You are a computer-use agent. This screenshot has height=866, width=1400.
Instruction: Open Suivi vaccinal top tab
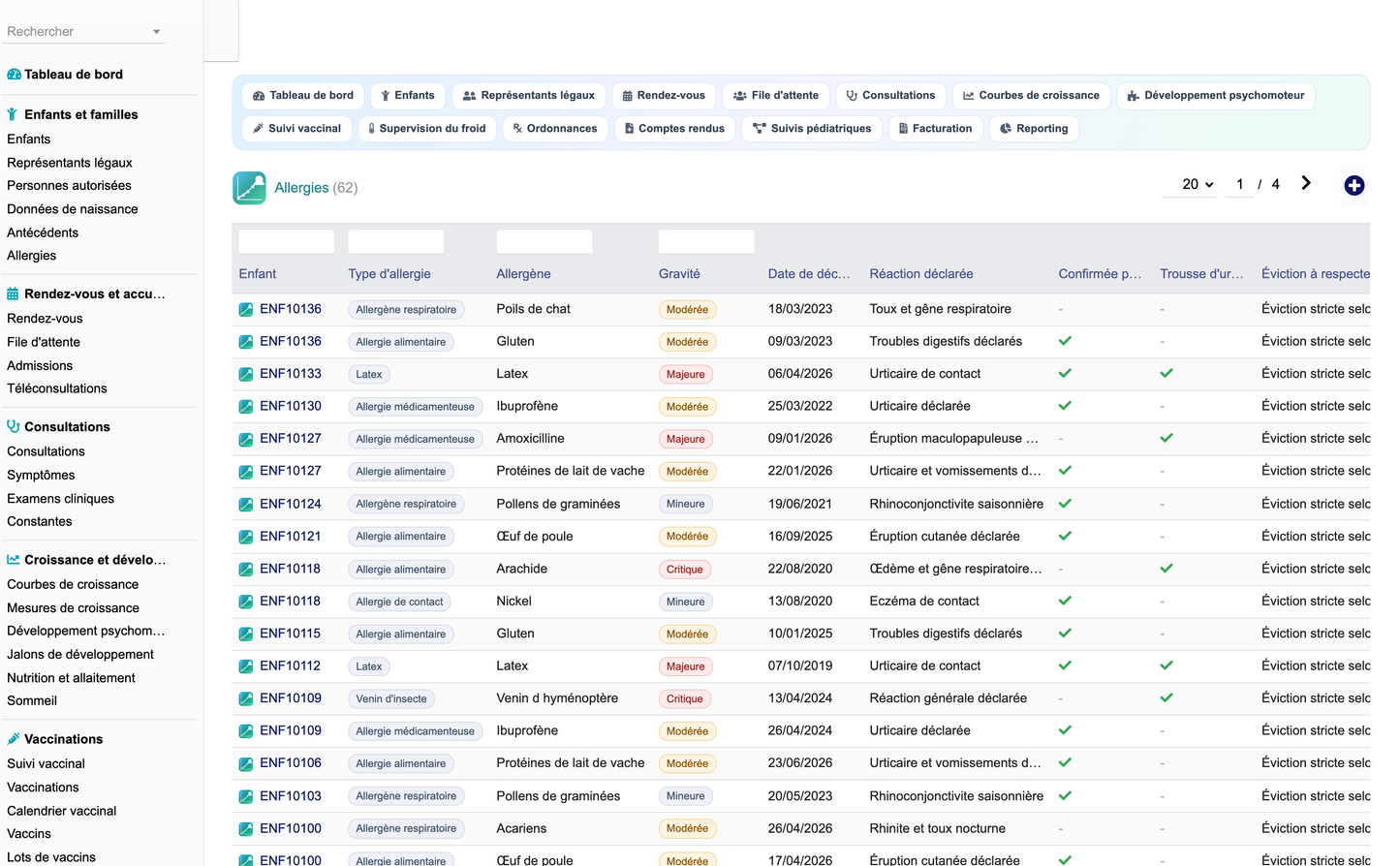tap(296, 129)
